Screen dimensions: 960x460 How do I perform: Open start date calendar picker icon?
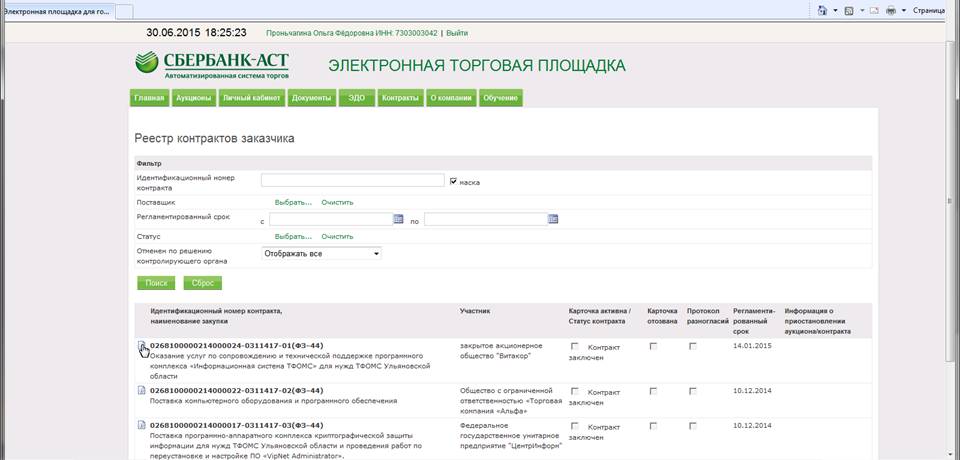[397, 219]
